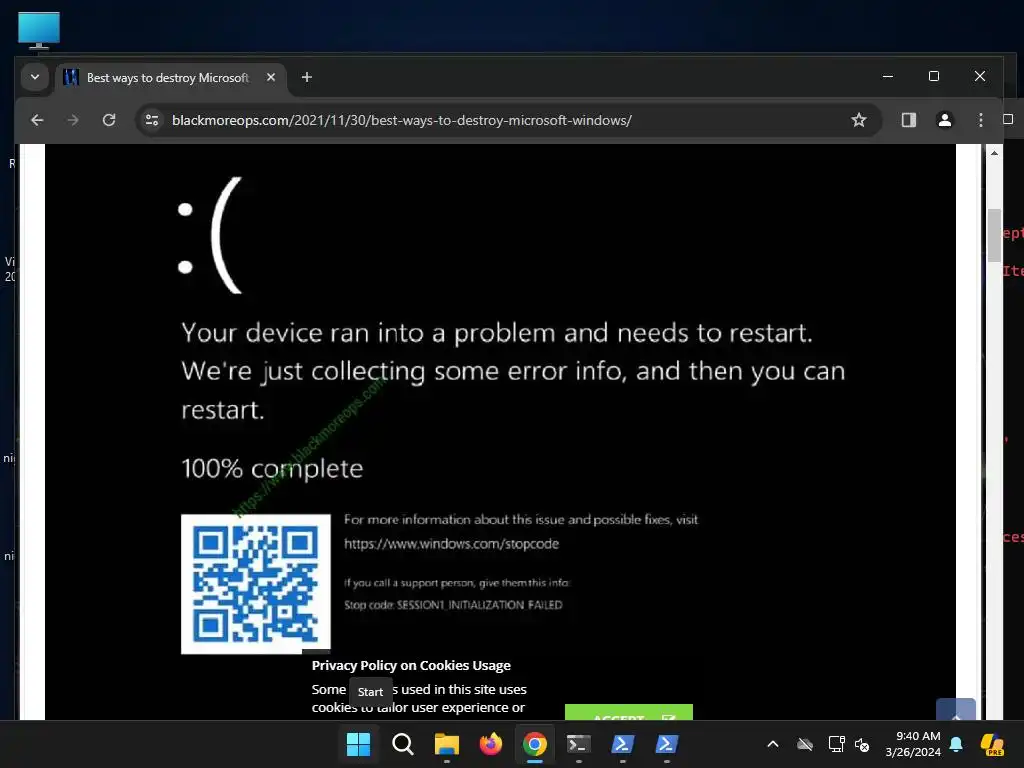1024x768 pixels.
Task: Launch Firefox from the taskbar
Action: (x=490, y=744)
